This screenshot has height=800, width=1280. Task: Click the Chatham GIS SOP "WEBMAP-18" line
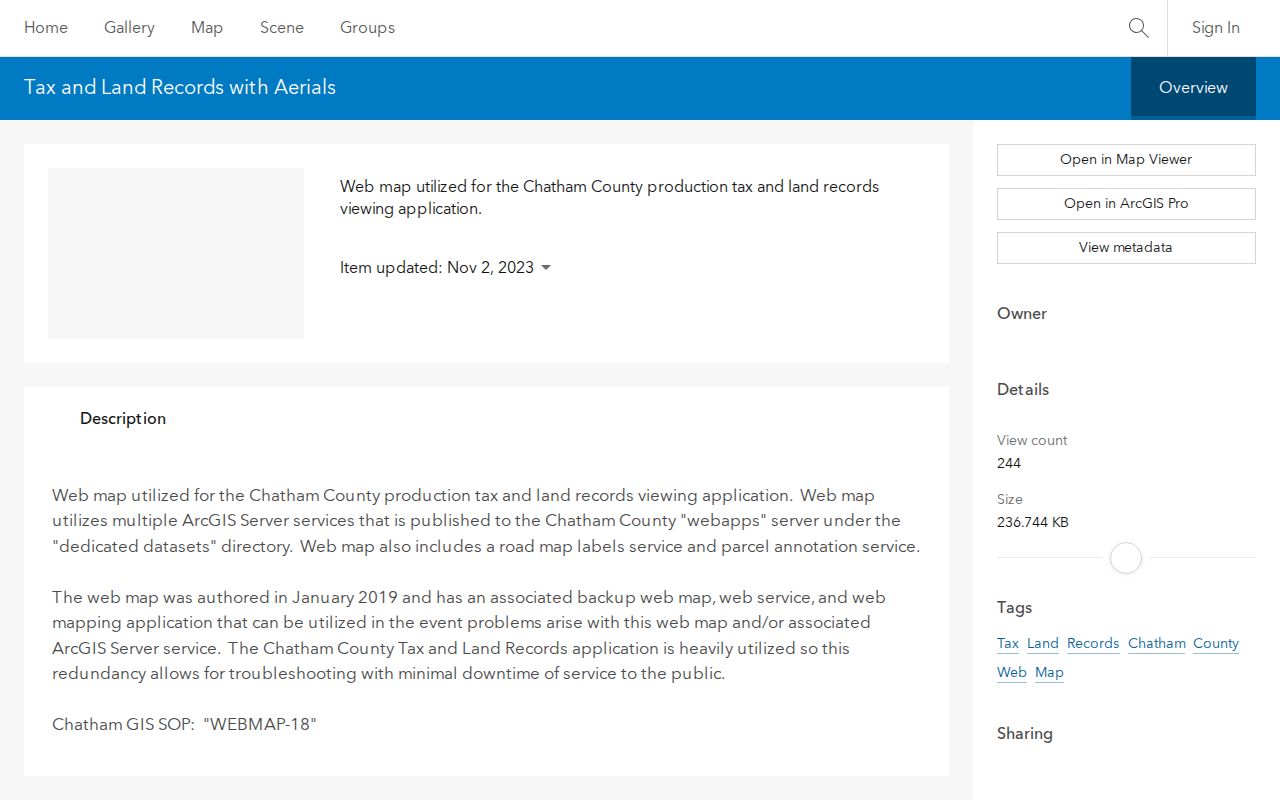coord(184,725)
